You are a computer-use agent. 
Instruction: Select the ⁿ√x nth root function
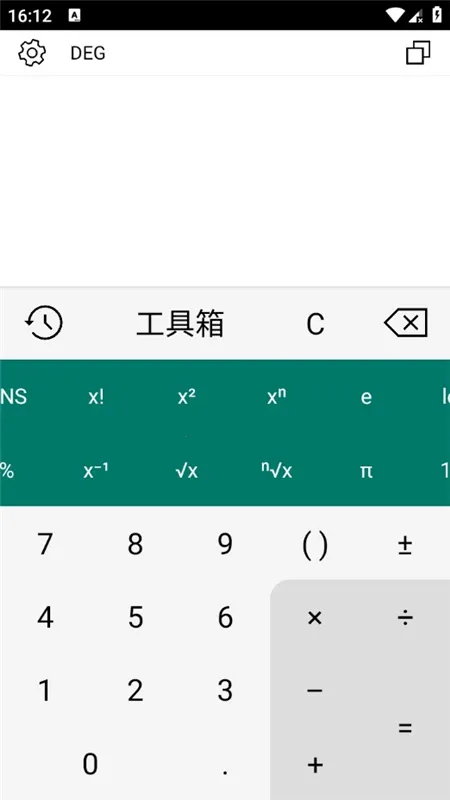click(276, 470)
